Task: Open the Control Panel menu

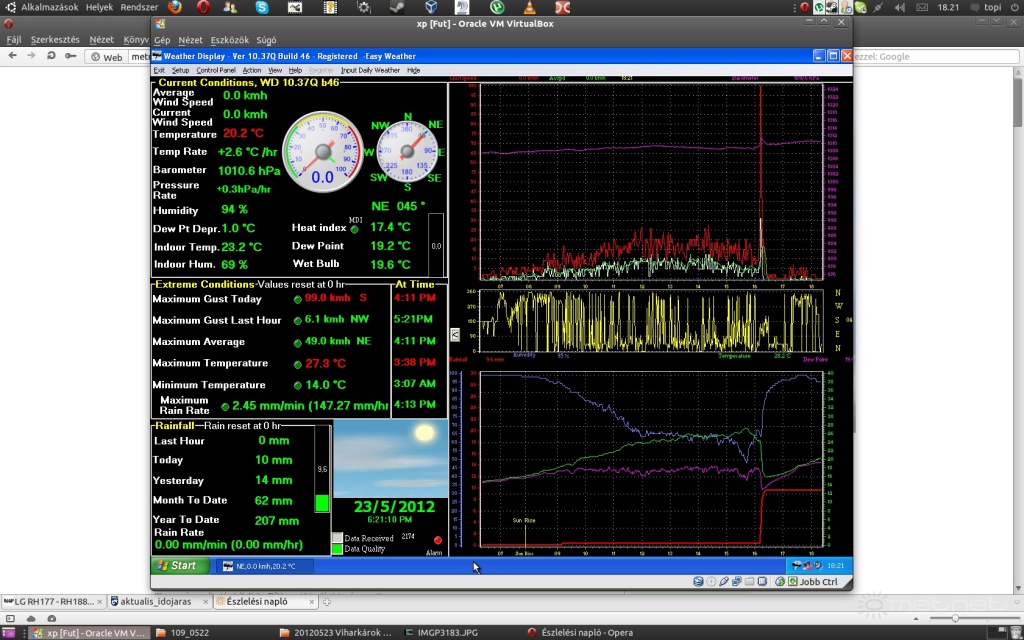Action: [x=216, y=71]
